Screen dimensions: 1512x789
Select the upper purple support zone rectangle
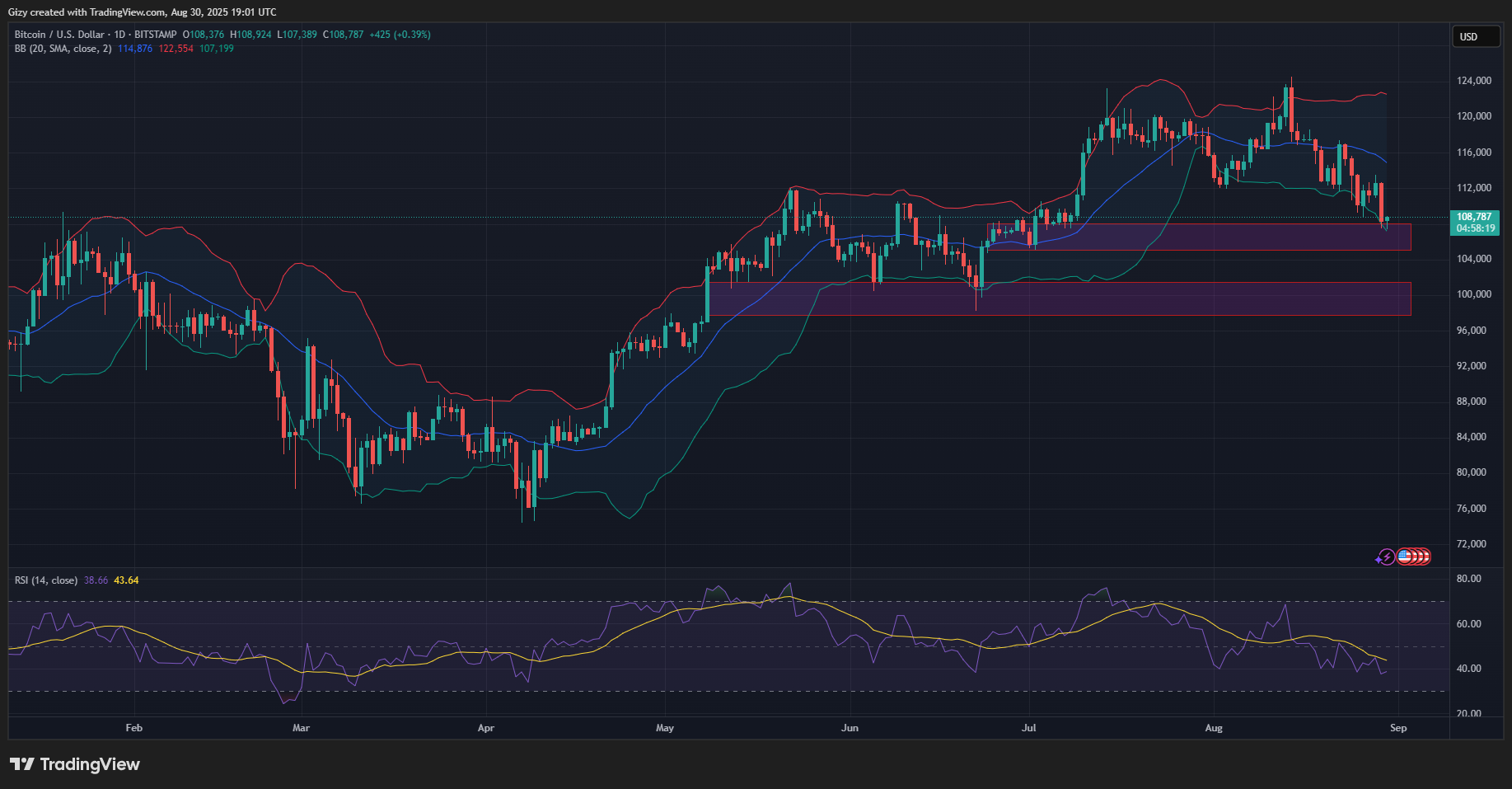click(x=1198, y=237)
